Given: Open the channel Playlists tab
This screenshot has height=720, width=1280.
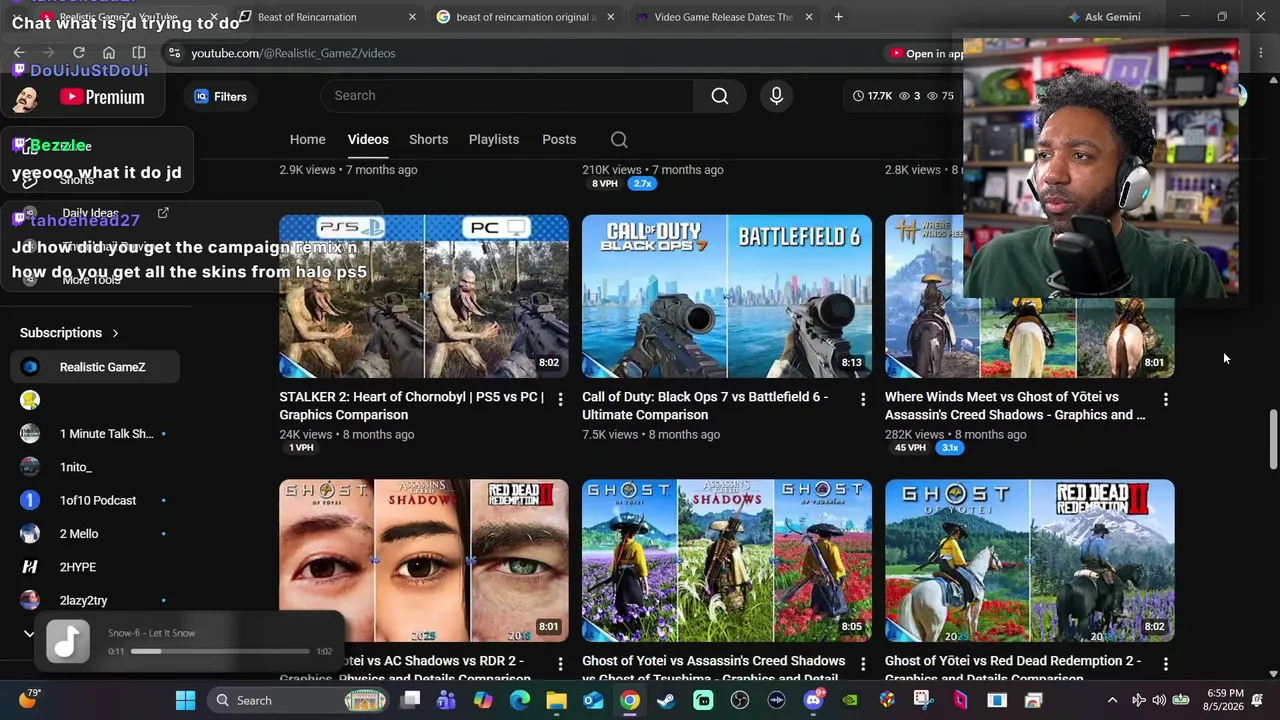Looking at the screenshot, I should (x=494, y=140).
